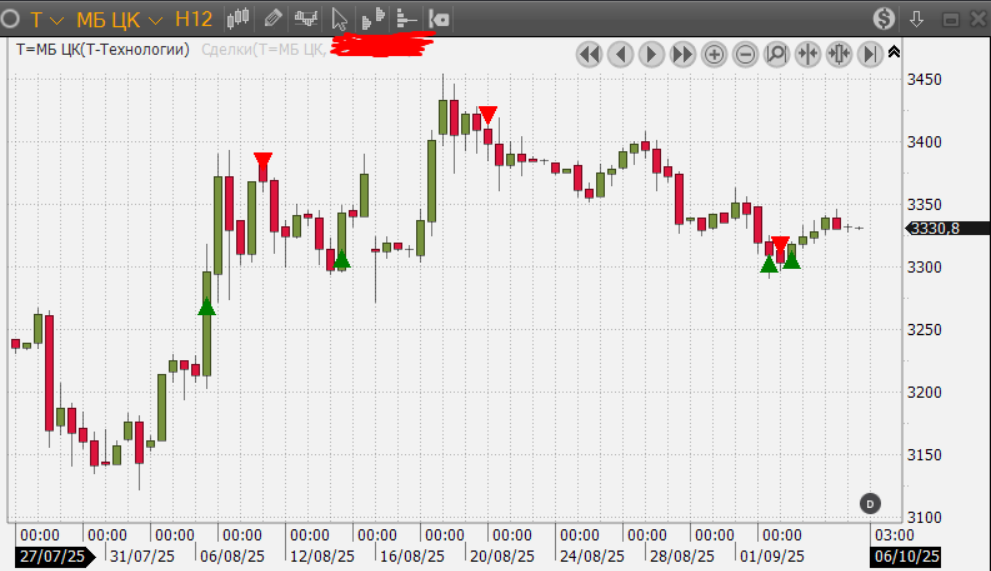Activate the arrow cursor pointer tool
Image resolution: width=991 pixels, height=571 pixels.
point(340,18)
